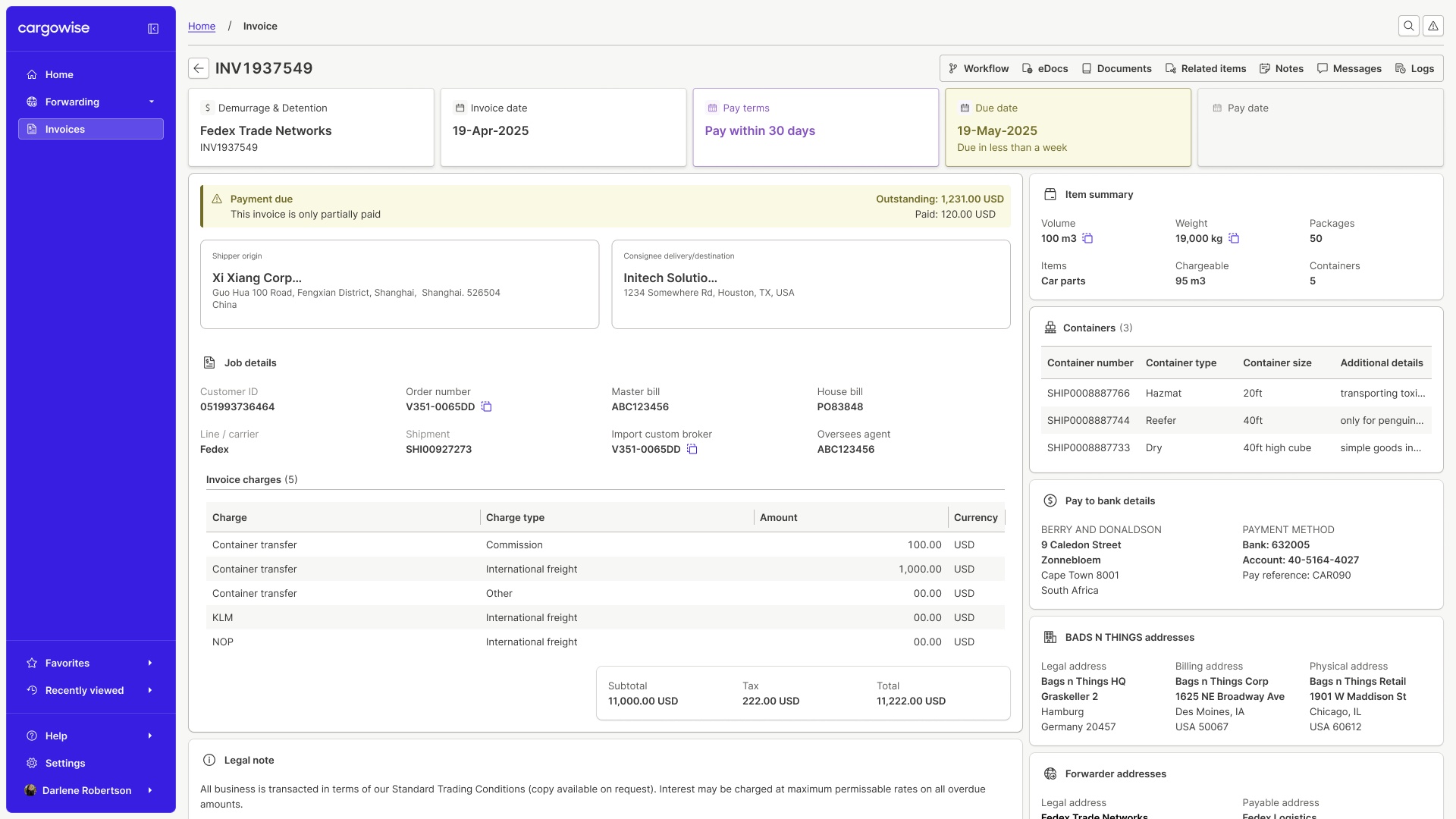Open Home in sidebar
1456x819 pixels.
(91, 74)
